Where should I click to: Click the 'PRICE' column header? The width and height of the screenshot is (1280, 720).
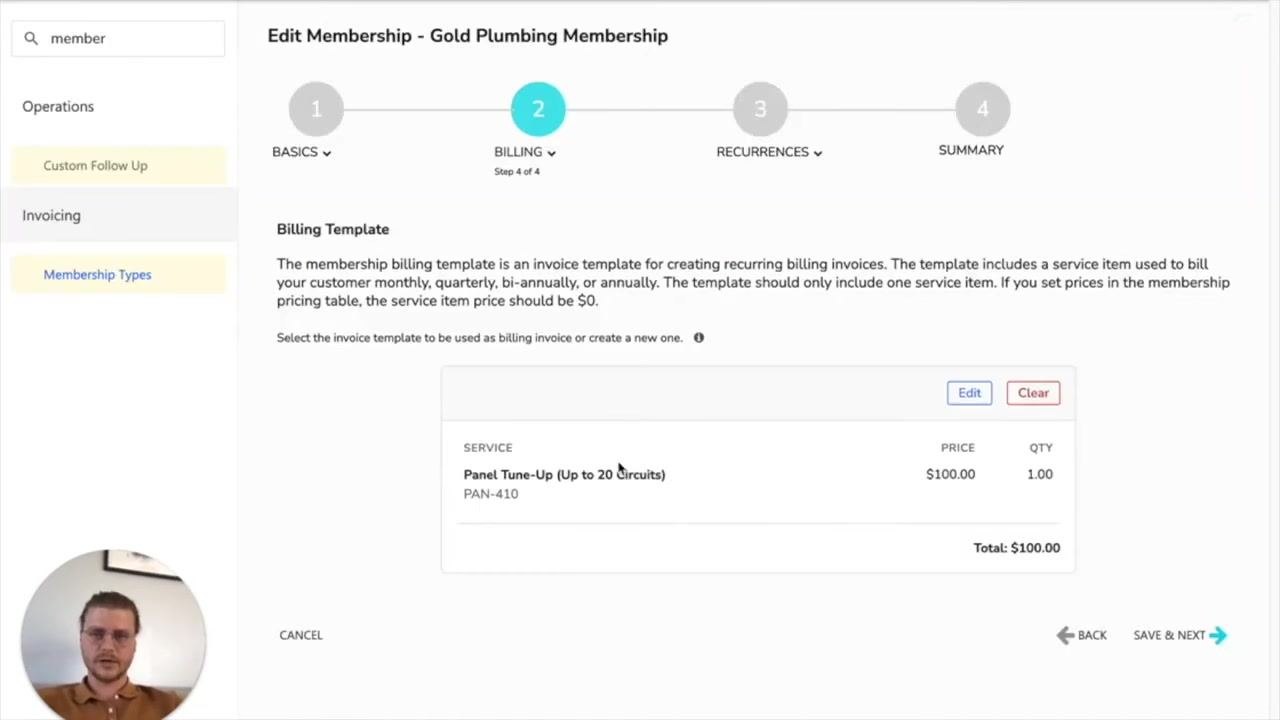(958, 448)
